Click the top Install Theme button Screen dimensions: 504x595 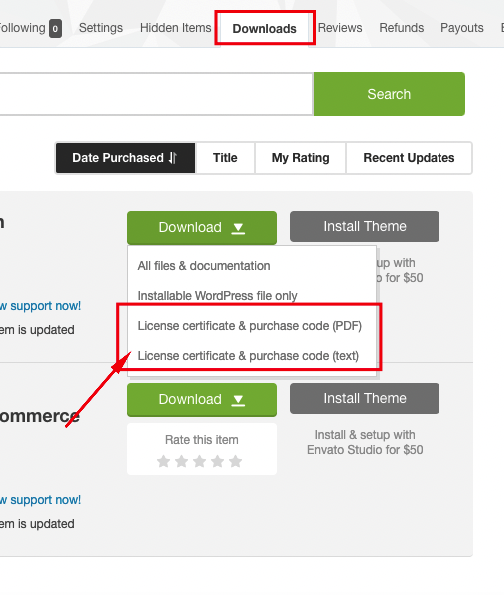[365, 227]
